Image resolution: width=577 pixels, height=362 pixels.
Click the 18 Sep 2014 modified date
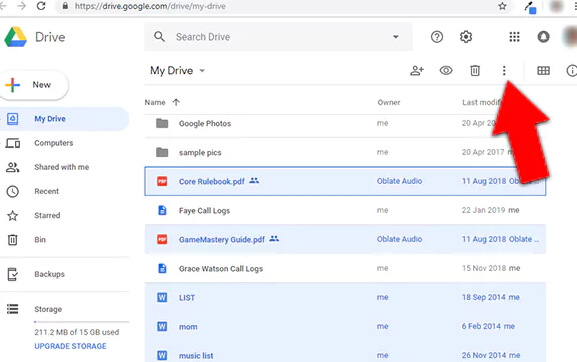pyautogui.click(x=484, y=297)
